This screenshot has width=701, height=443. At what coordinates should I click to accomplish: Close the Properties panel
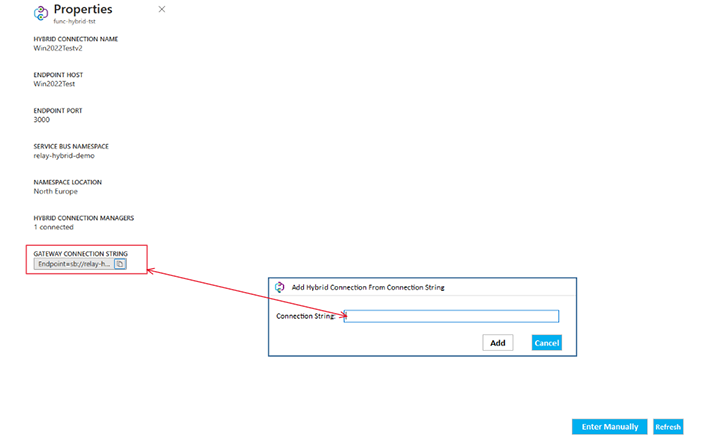click(x=162, y=9)
